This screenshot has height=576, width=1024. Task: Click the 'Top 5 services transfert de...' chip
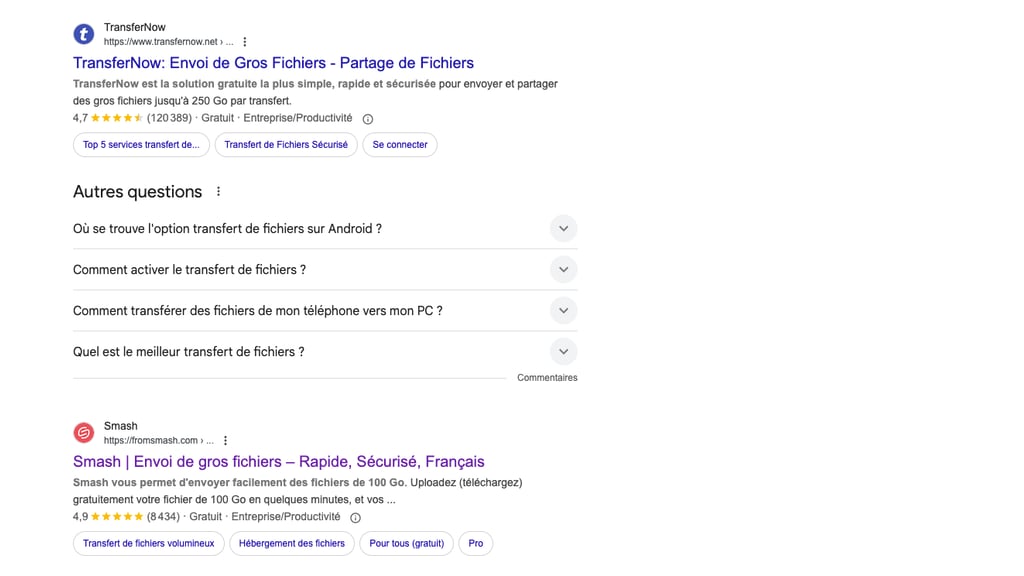[x=141, y=145]
